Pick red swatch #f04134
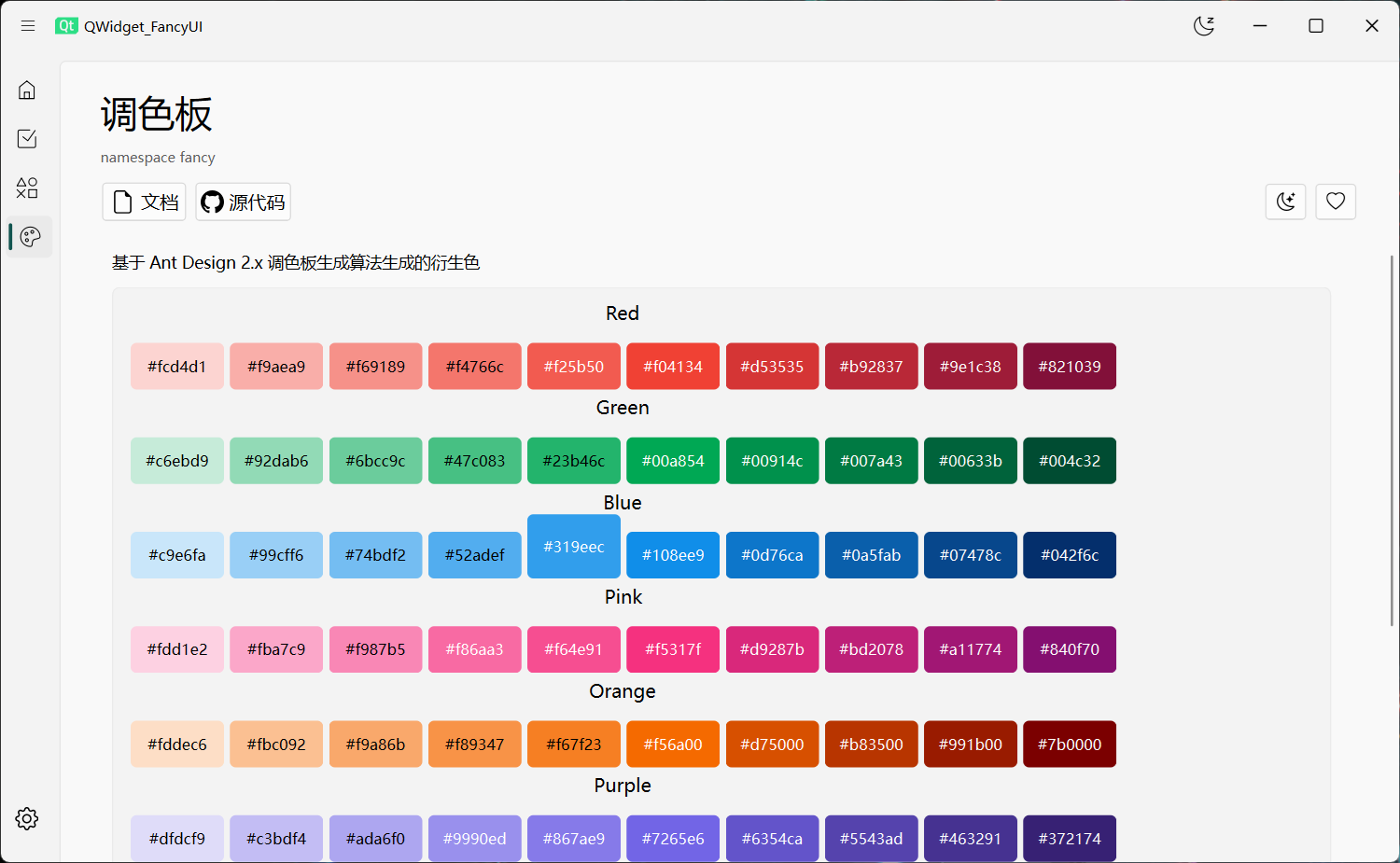 pos(673,367)
